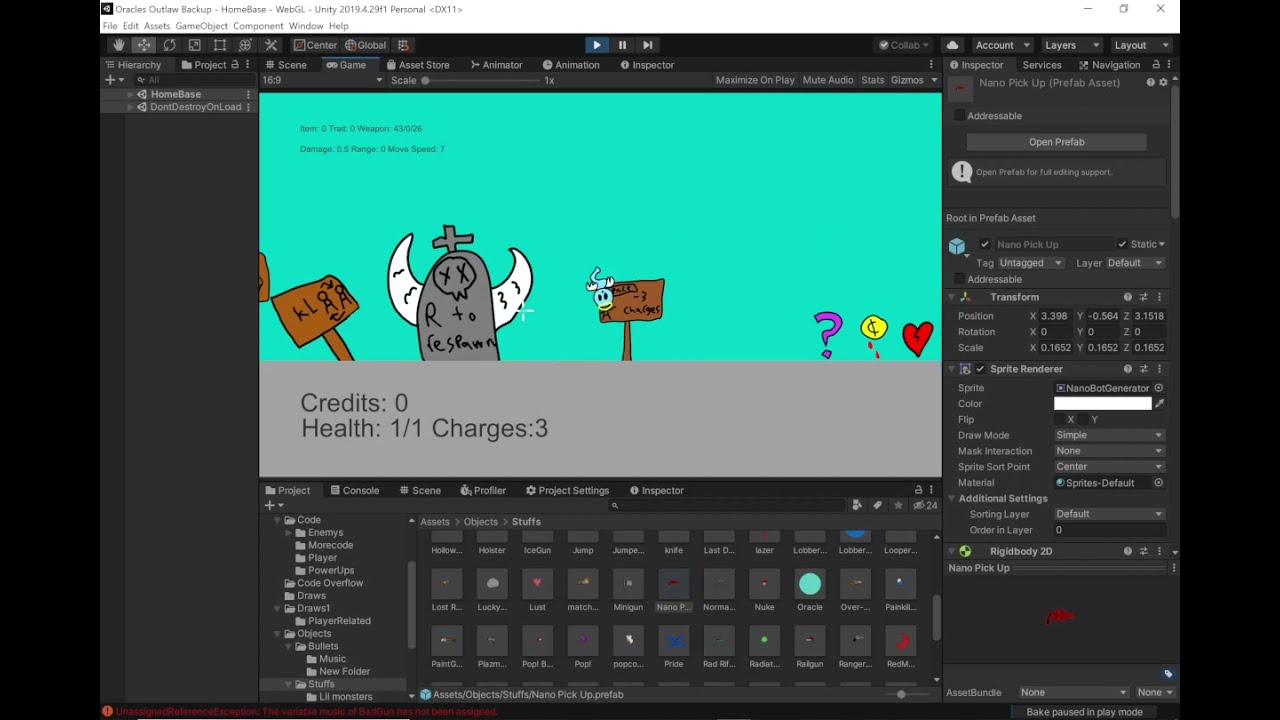Click the Hierarchy create plus button
The width and height of the screenshot is (1280, 720).
110,80
